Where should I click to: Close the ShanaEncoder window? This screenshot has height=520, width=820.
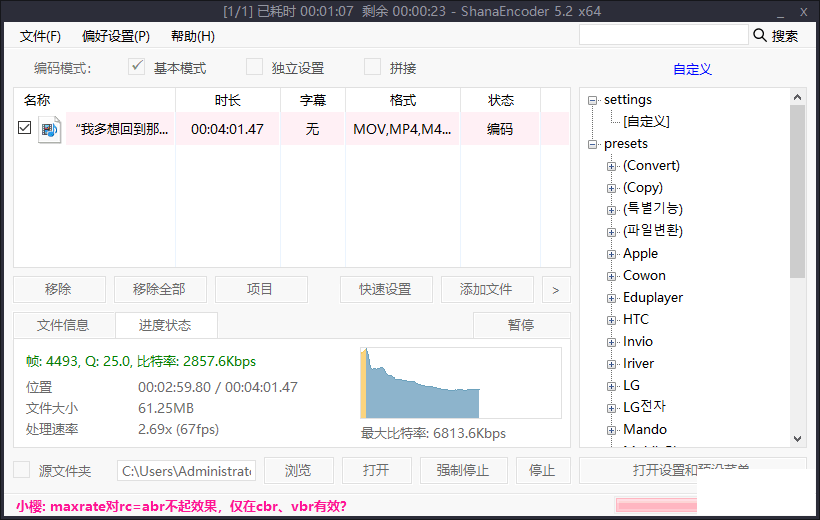pos(804,12)
